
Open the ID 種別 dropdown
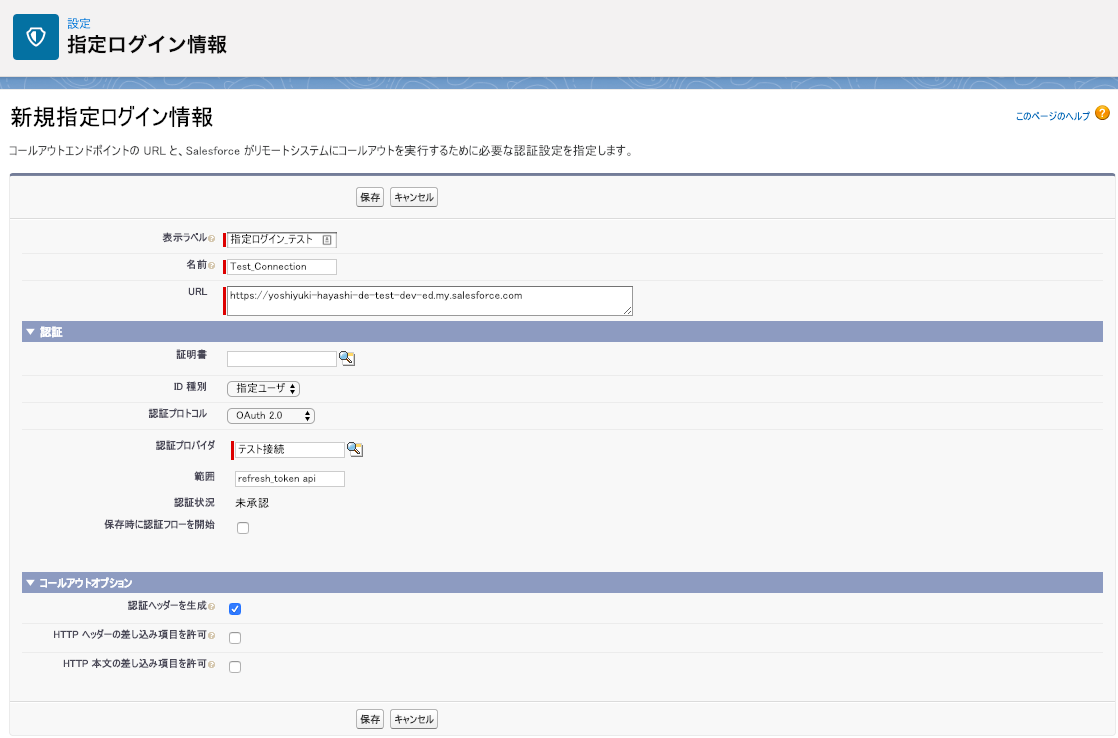pyautogui.click(x=263, y=389)
